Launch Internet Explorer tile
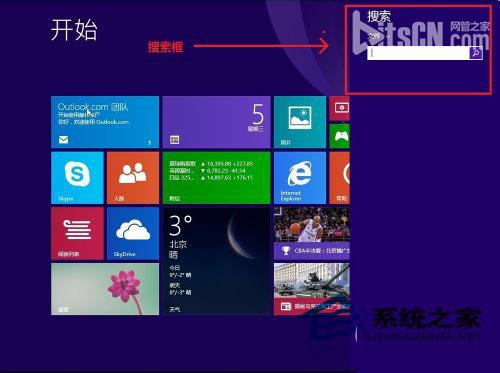The width and height of the screenshot is (500, 373). point(300,178)
